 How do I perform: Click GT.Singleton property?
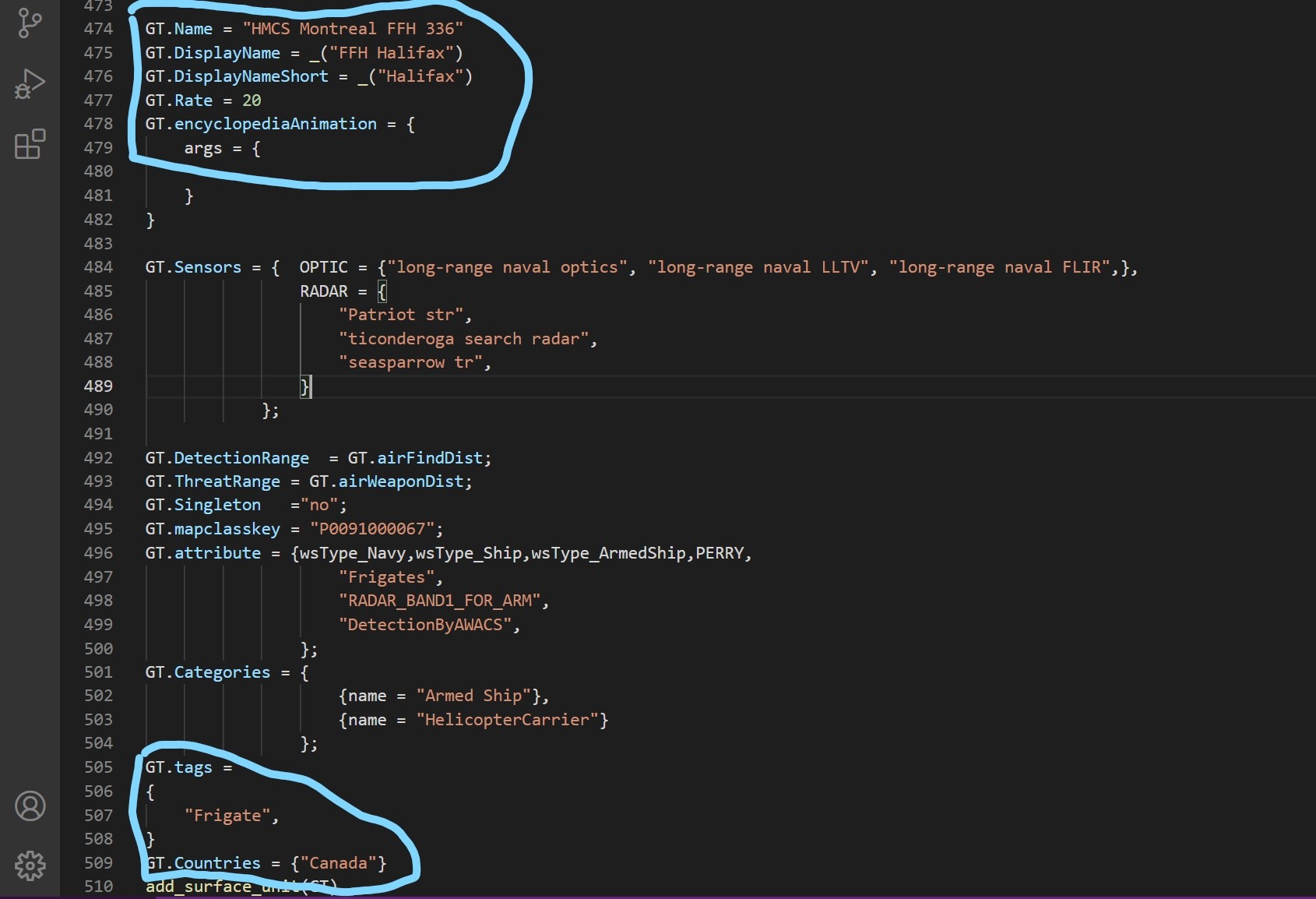(203, 505)
